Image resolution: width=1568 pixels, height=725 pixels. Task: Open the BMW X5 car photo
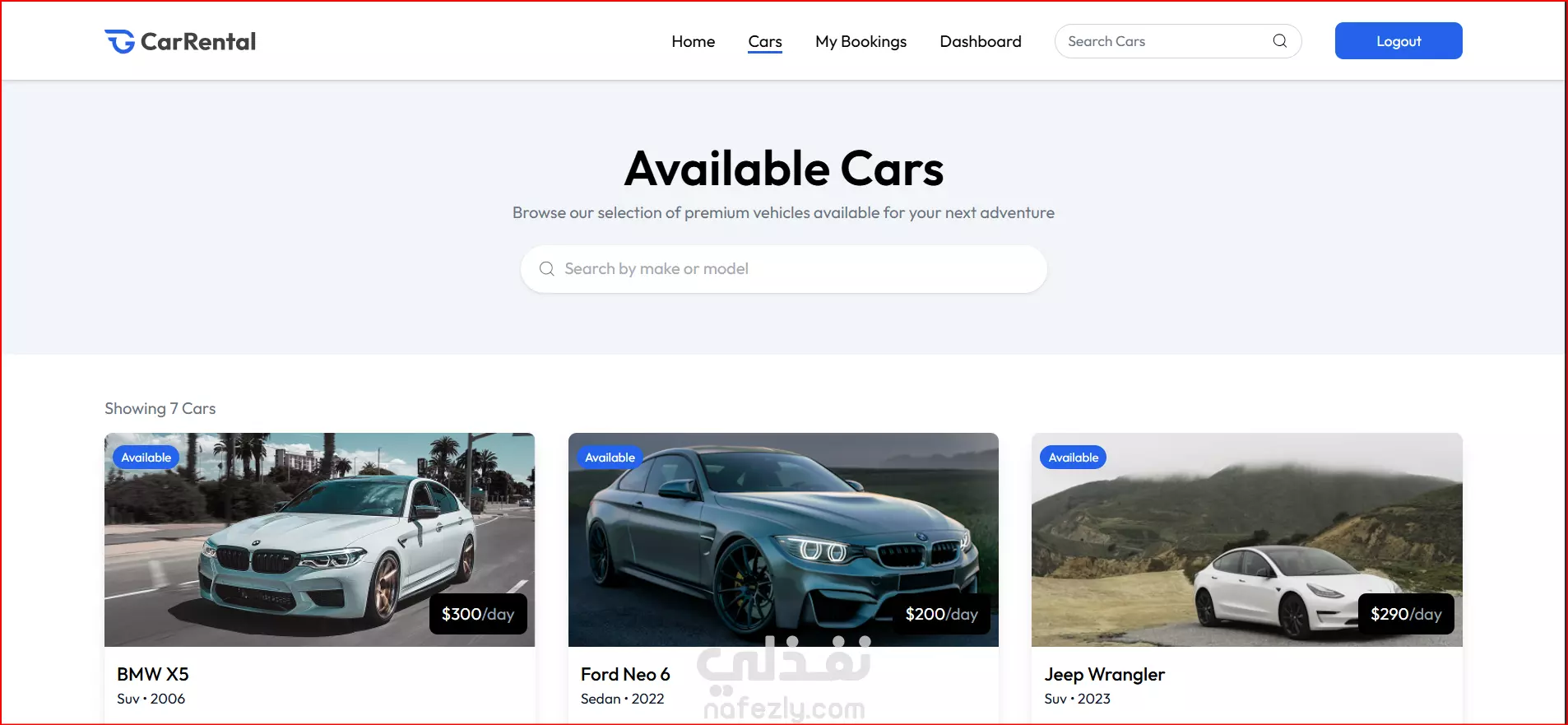tap(319, 540)
